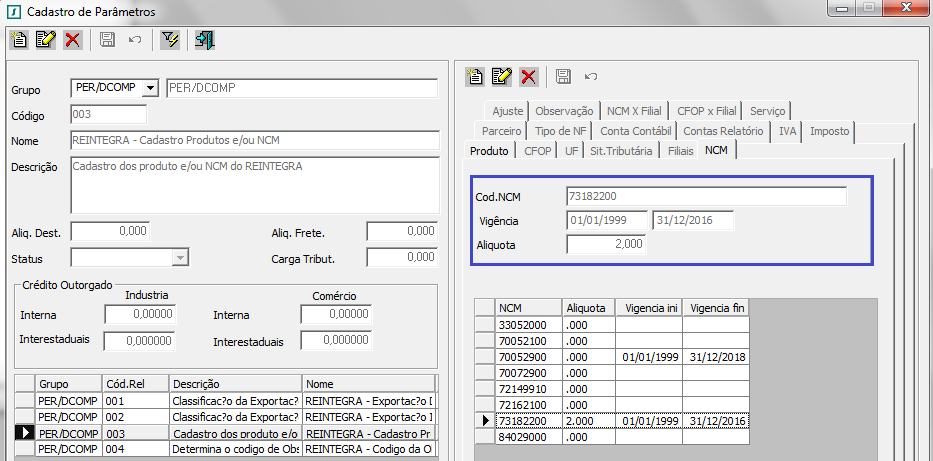Expand the Status dropdown

point(180,258)
